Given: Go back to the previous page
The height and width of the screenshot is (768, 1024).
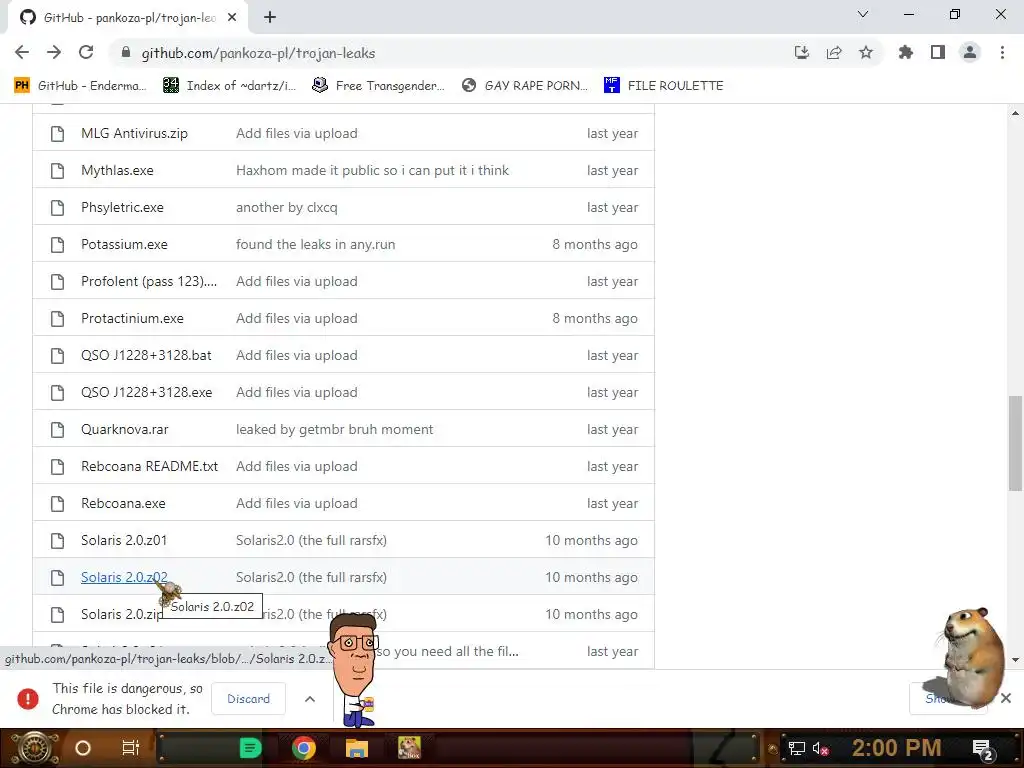Looking at the screenshot, I should click(22, 52).
